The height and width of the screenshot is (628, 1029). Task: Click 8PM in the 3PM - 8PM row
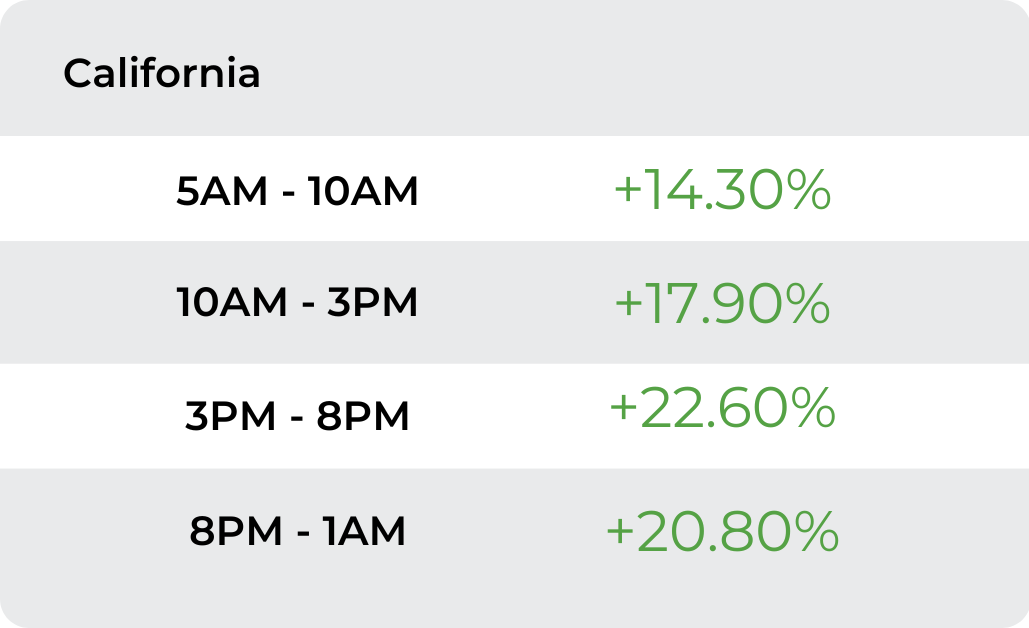[363, 416]
